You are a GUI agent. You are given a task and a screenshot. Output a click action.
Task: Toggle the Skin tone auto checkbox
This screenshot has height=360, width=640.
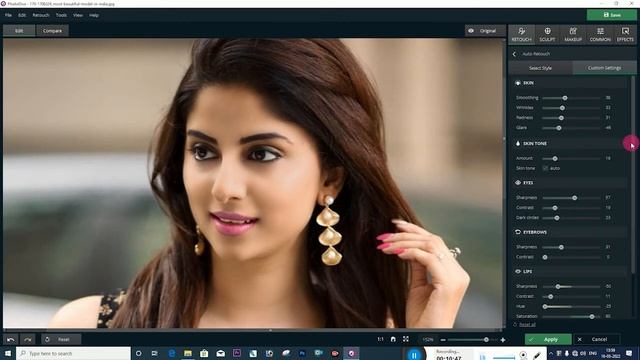(545, 168)
